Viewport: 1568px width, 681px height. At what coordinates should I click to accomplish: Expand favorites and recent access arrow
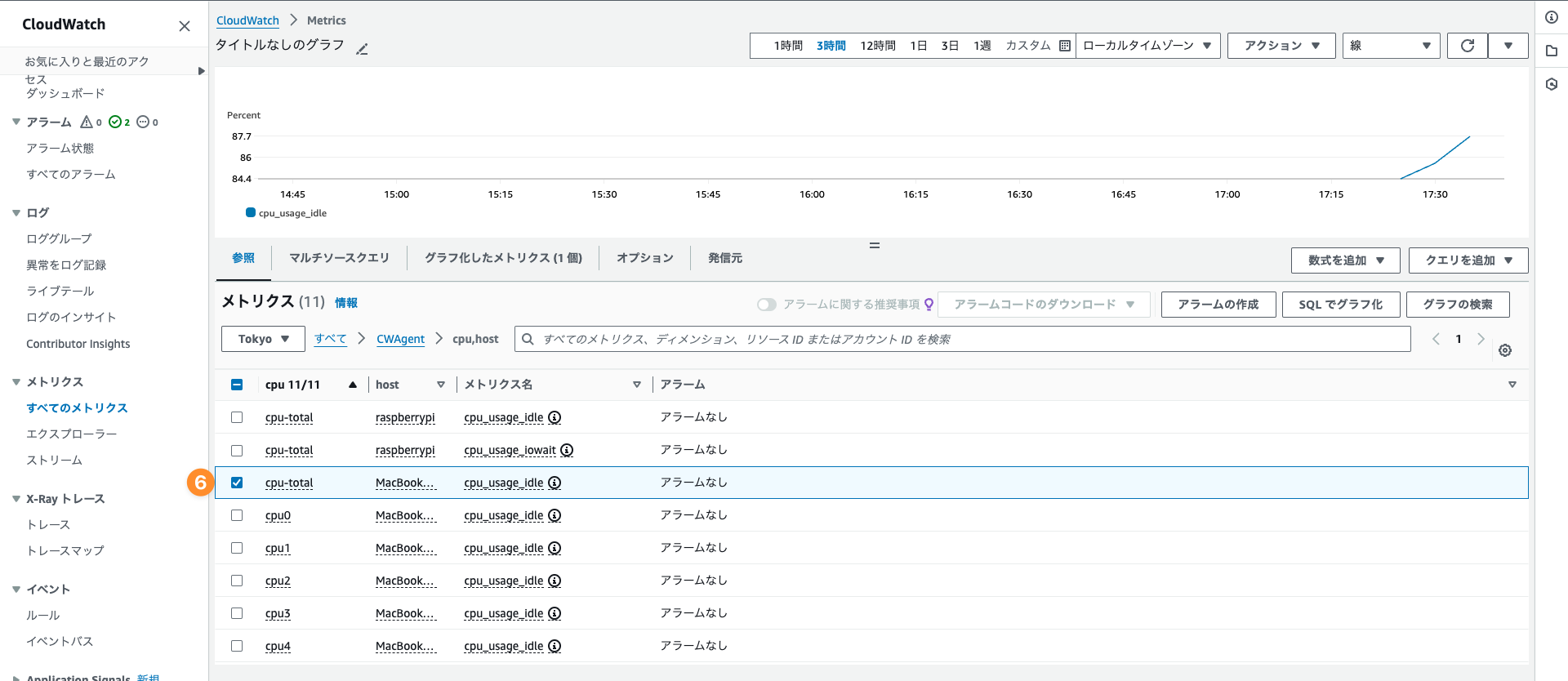tap(201, 71)
